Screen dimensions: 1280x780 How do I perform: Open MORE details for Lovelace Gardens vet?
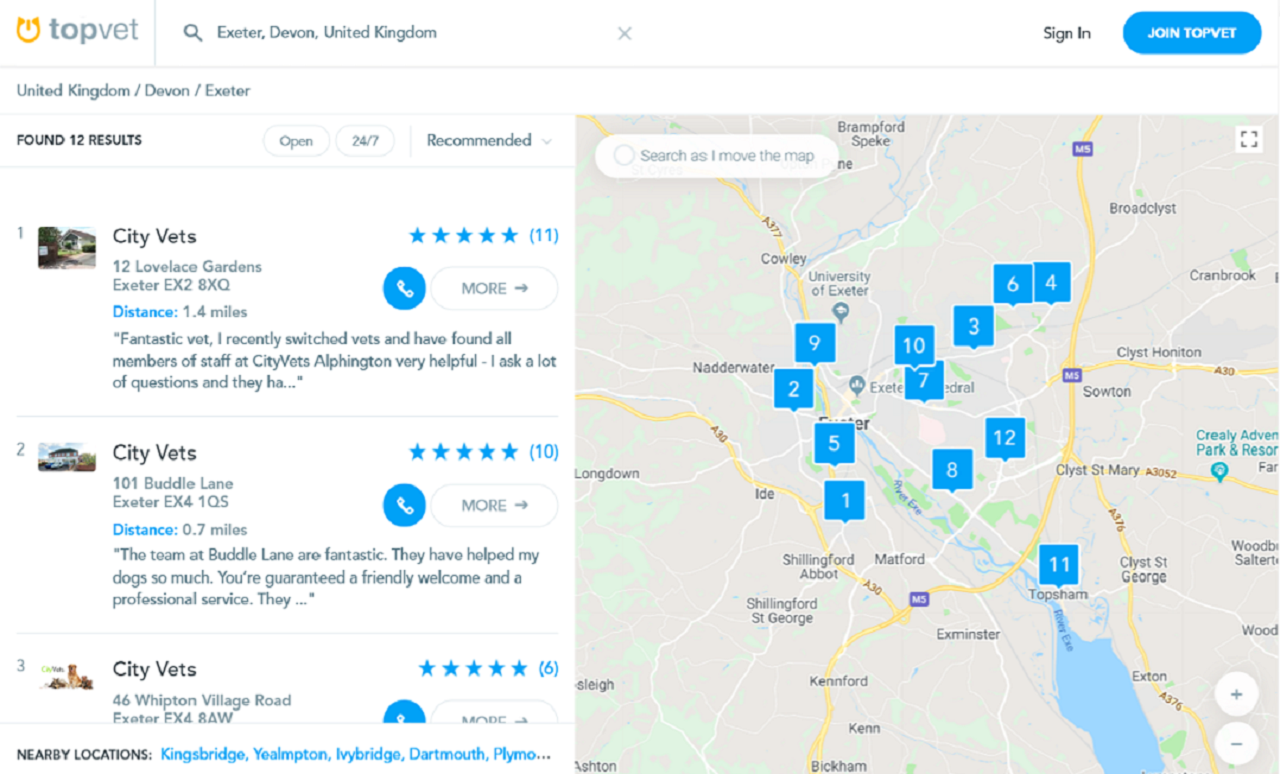click(494, 288)
